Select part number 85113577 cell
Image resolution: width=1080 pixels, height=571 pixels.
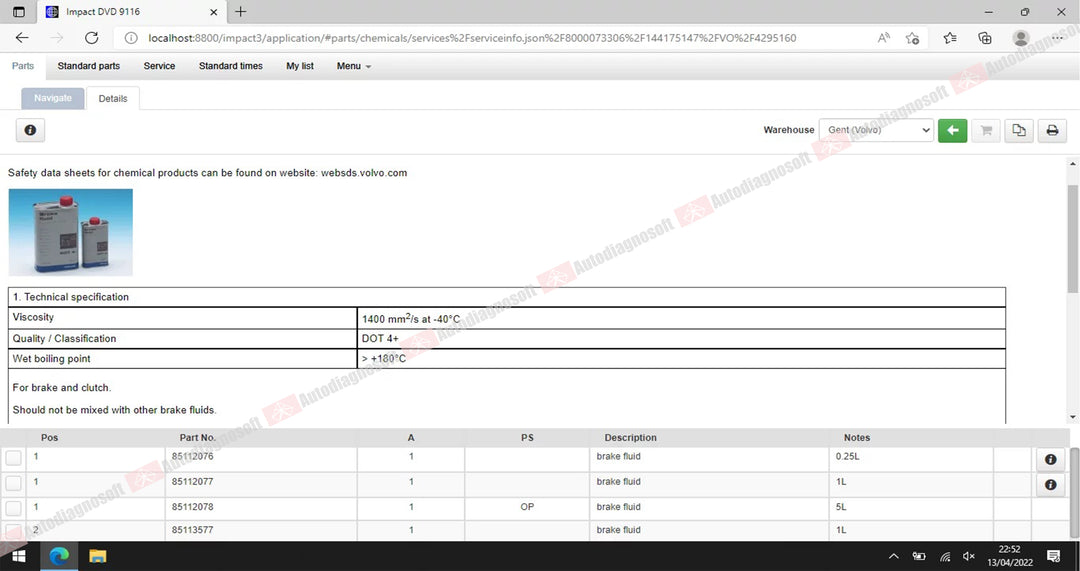[x=261, y=530]
